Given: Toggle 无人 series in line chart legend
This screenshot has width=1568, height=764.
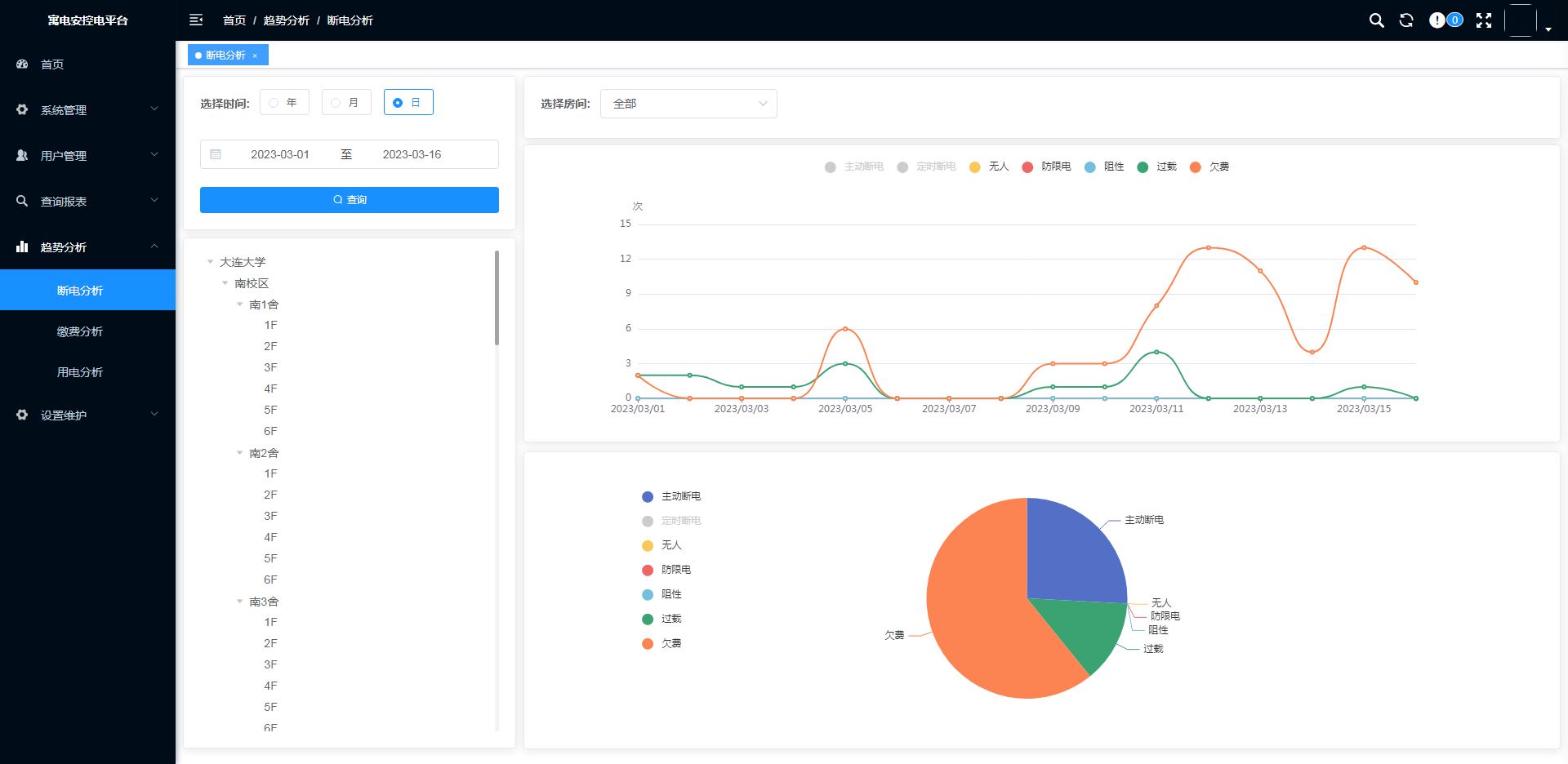Looking at the screenshot, I should 989,167.
